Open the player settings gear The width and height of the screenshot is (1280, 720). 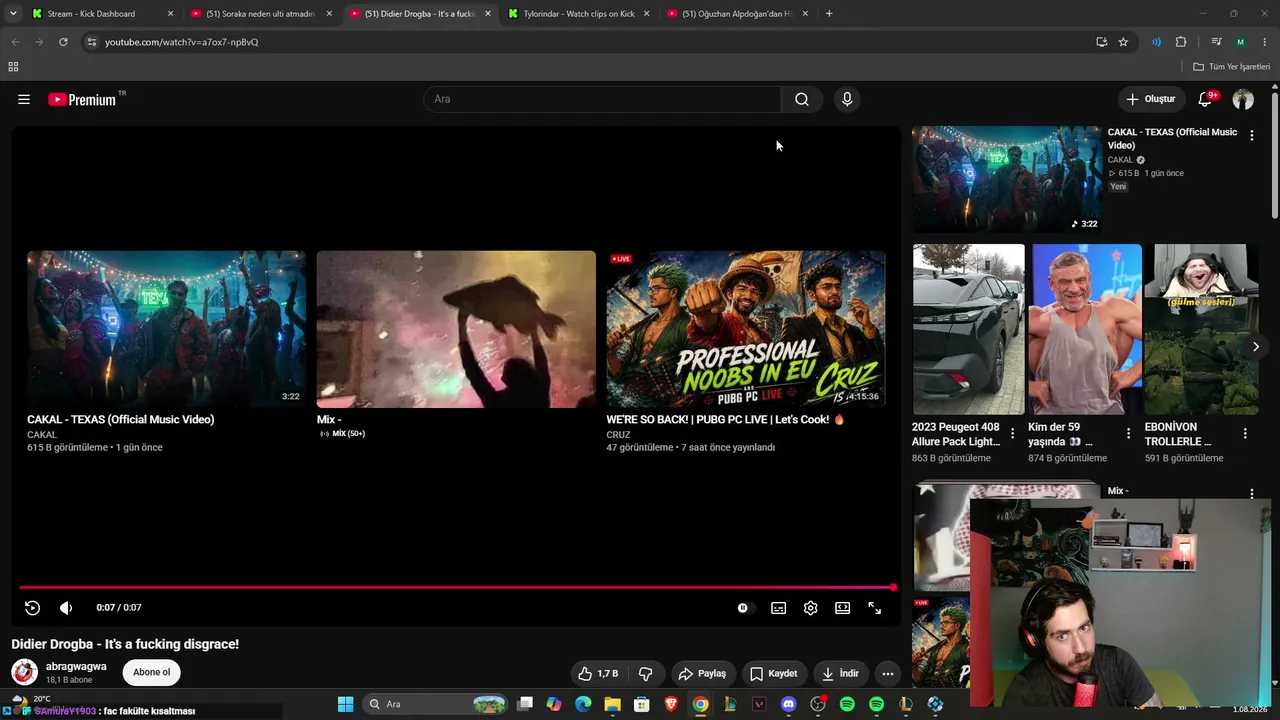tap(810, 607)
